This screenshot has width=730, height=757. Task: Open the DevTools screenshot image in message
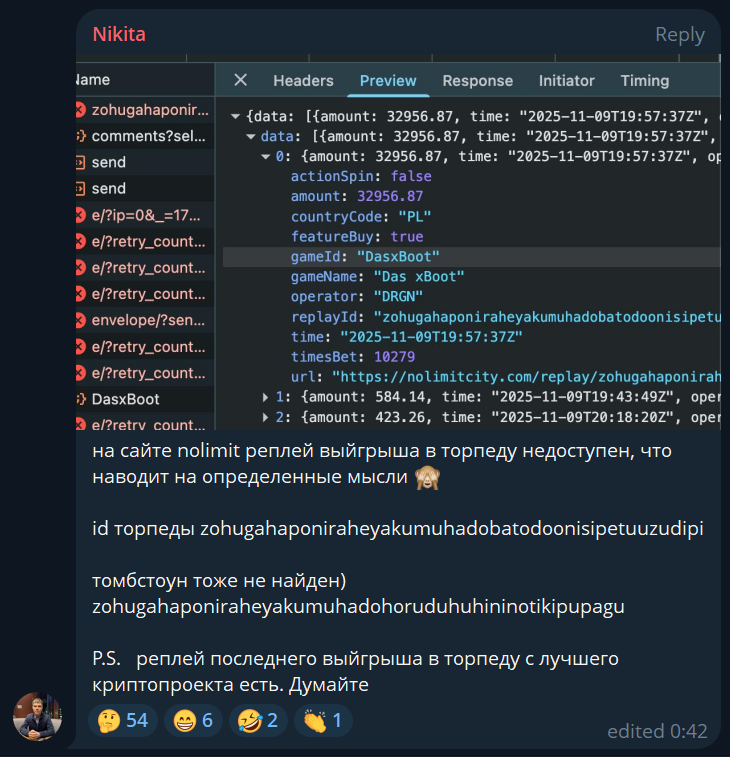[398, 242]
